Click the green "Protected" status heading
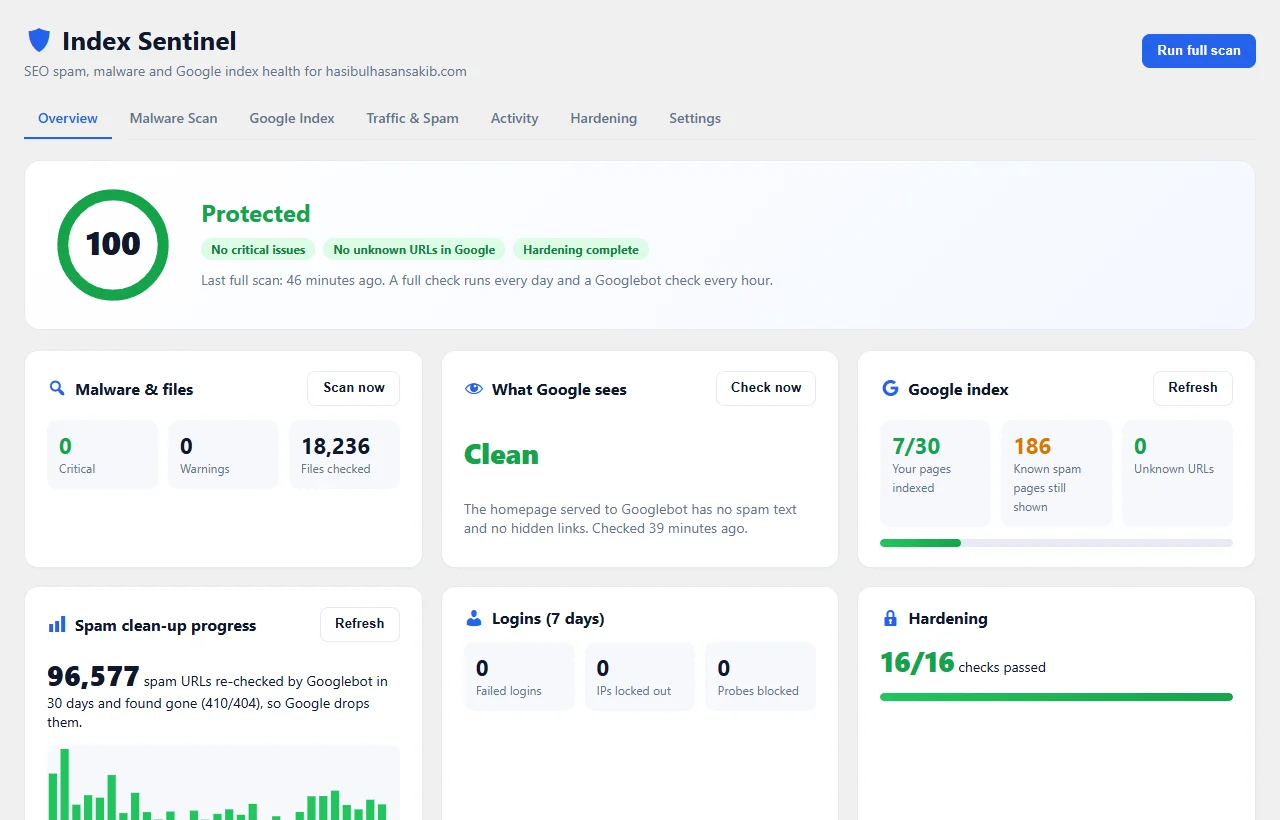The width and height of the screenshot is (1280, 820). (x=256, y=214)
